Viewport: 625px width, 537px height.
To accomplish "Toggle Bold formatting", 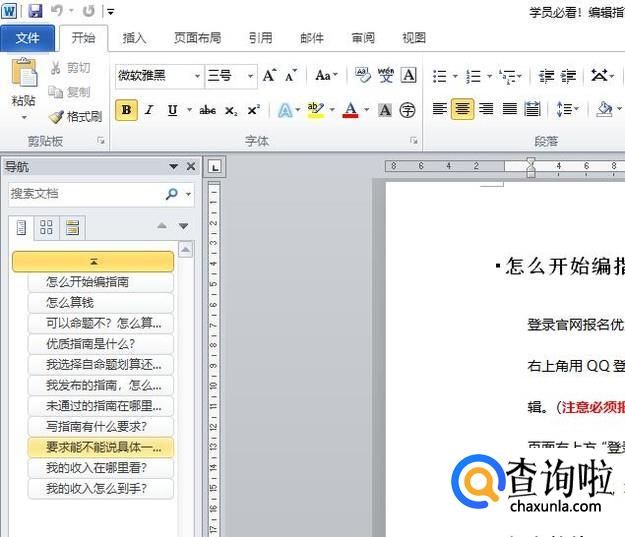I will 126,110.
